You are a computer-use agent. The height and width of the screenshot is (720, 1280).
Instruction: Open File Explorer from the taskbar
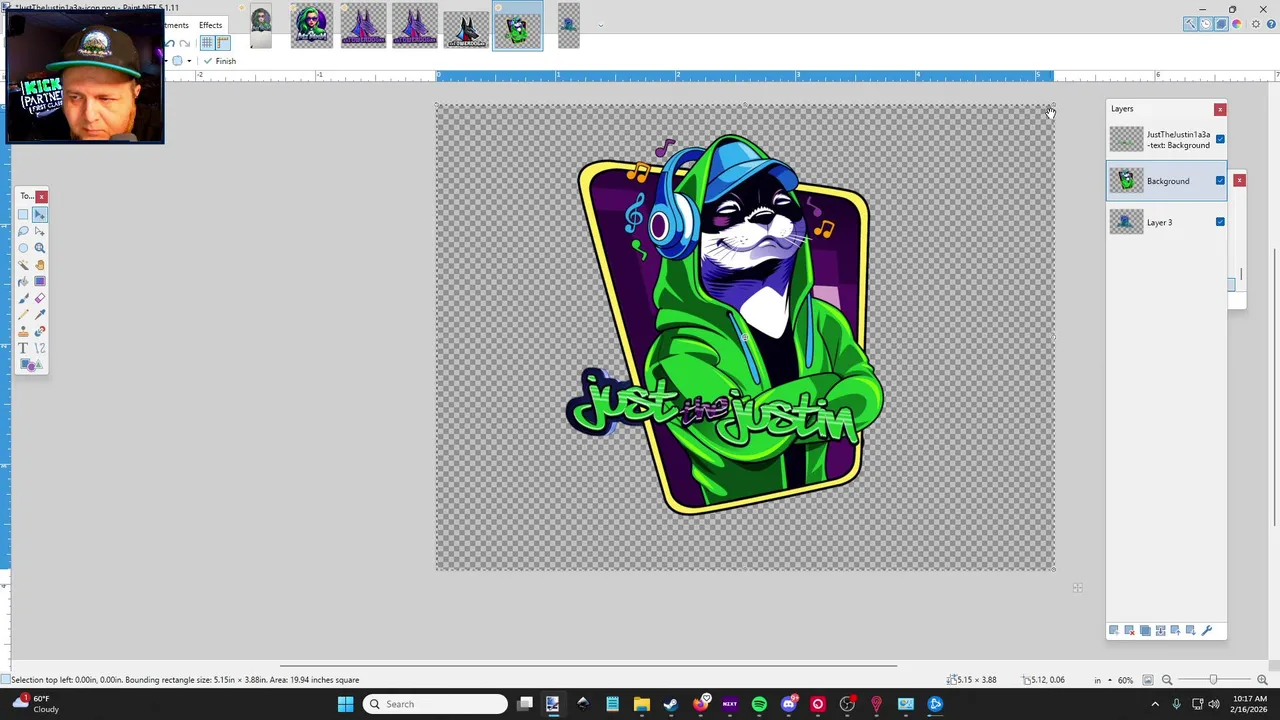642,704
